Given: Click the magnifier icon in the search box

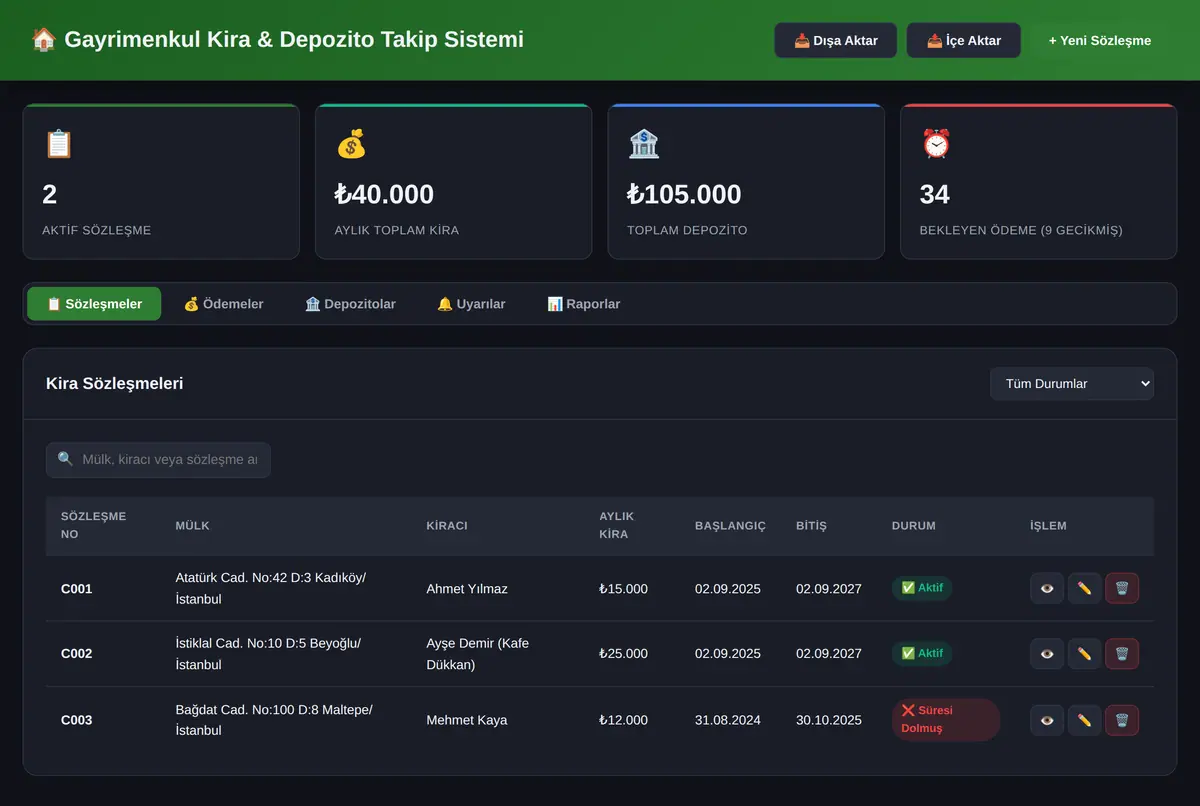Looking at the screenshot, I should (66, 459).
